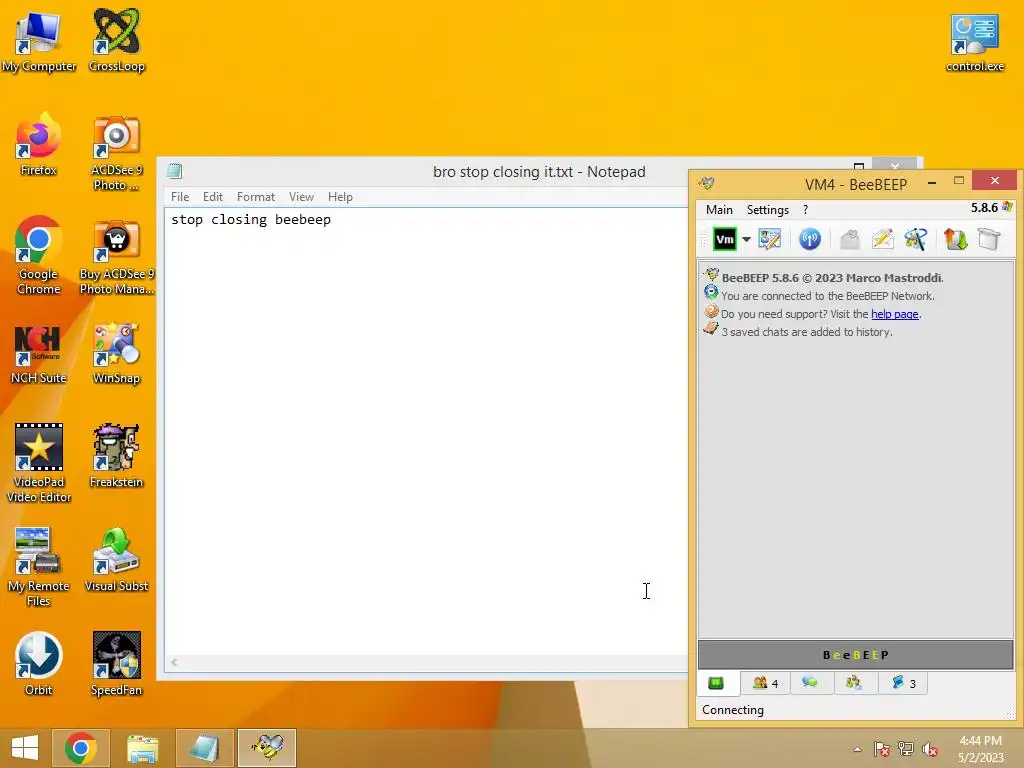Click the envelope with pencil compose icon

(882, 239)
